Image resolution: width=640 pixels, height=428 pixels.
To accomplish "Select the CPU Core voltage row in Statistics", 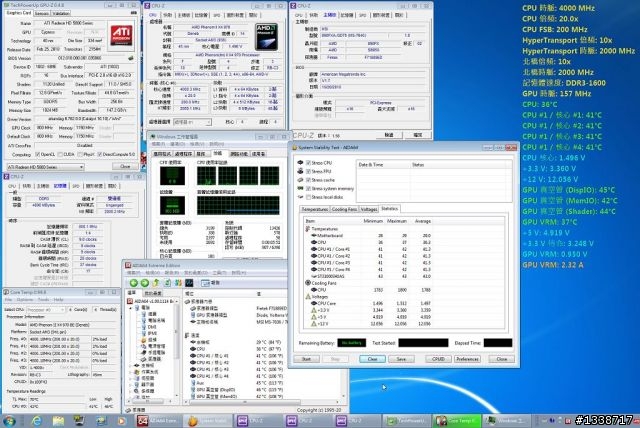I will click(367, 303).
